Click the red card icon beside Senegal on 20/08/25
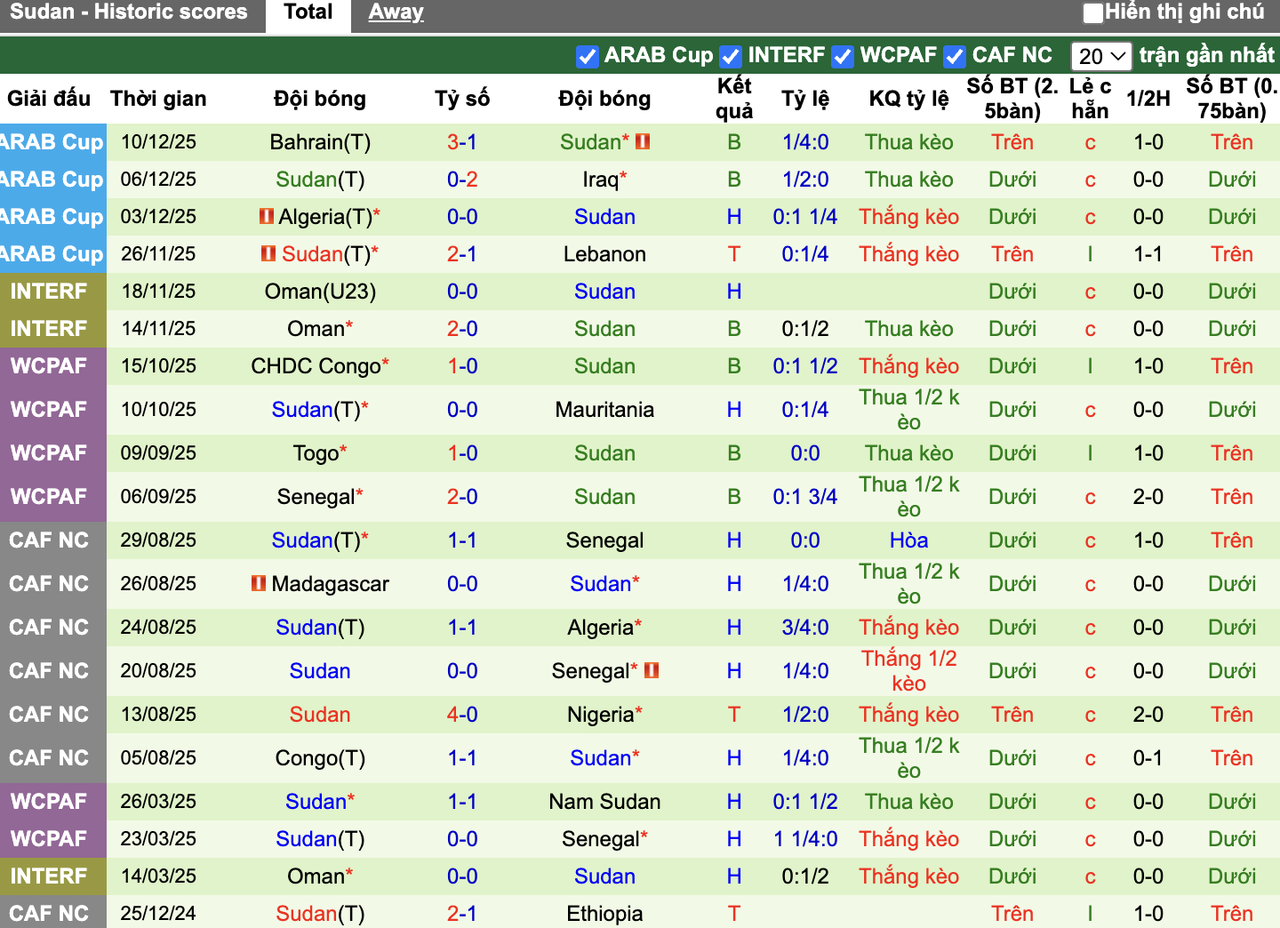The image size is (1280, 928). pos(651,670)
